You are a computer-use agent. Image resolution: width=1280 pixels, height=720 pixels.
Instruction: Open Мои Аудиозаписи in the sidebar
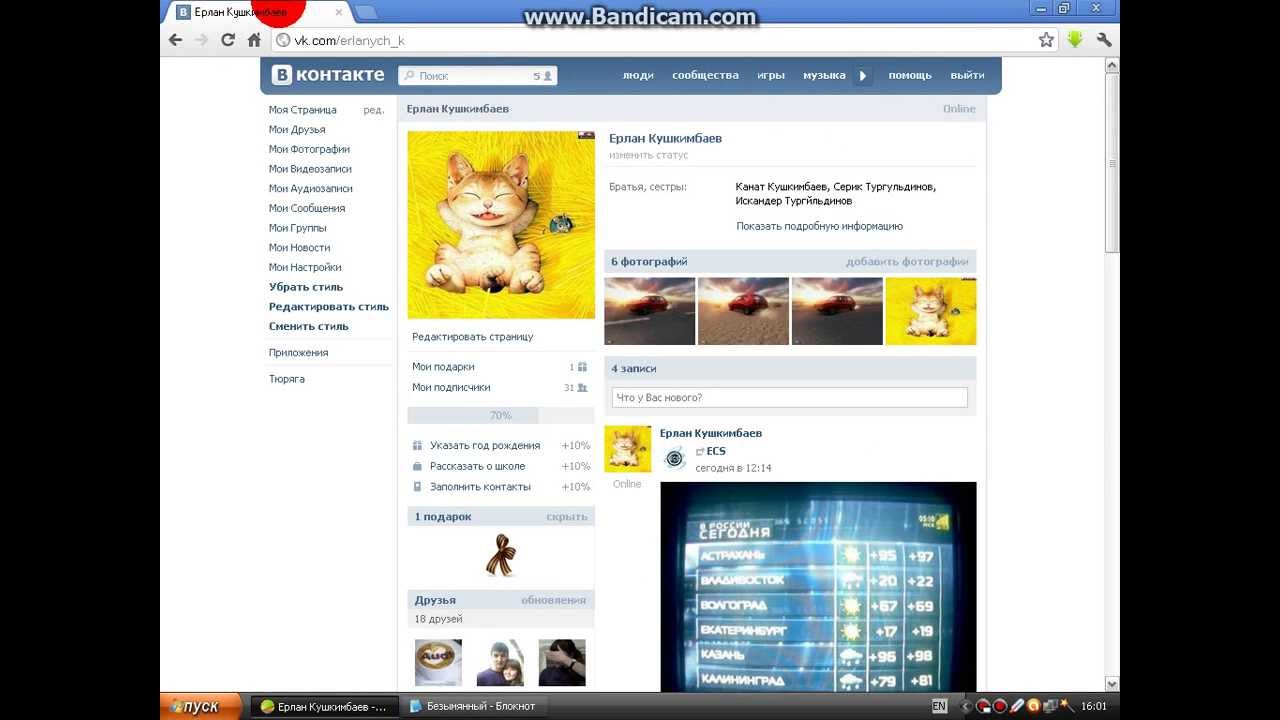(x=311, y=189)
